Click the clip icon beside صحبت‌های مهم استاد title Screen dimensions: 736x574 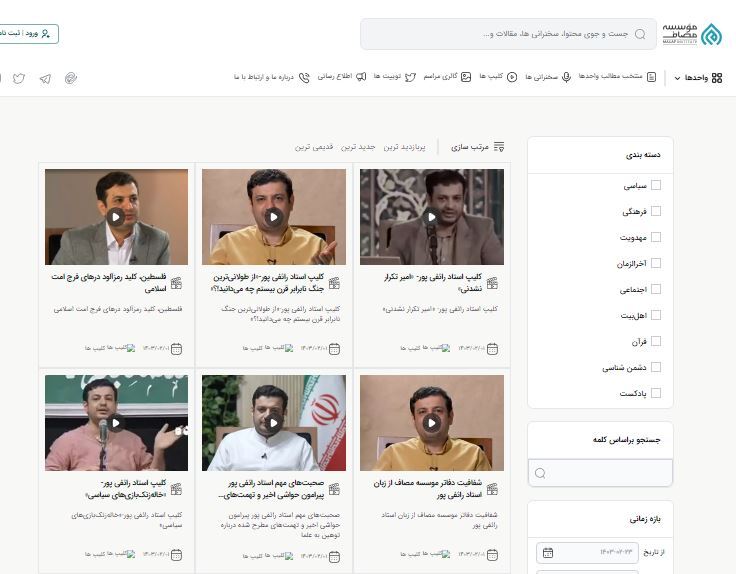click(334, 489)
